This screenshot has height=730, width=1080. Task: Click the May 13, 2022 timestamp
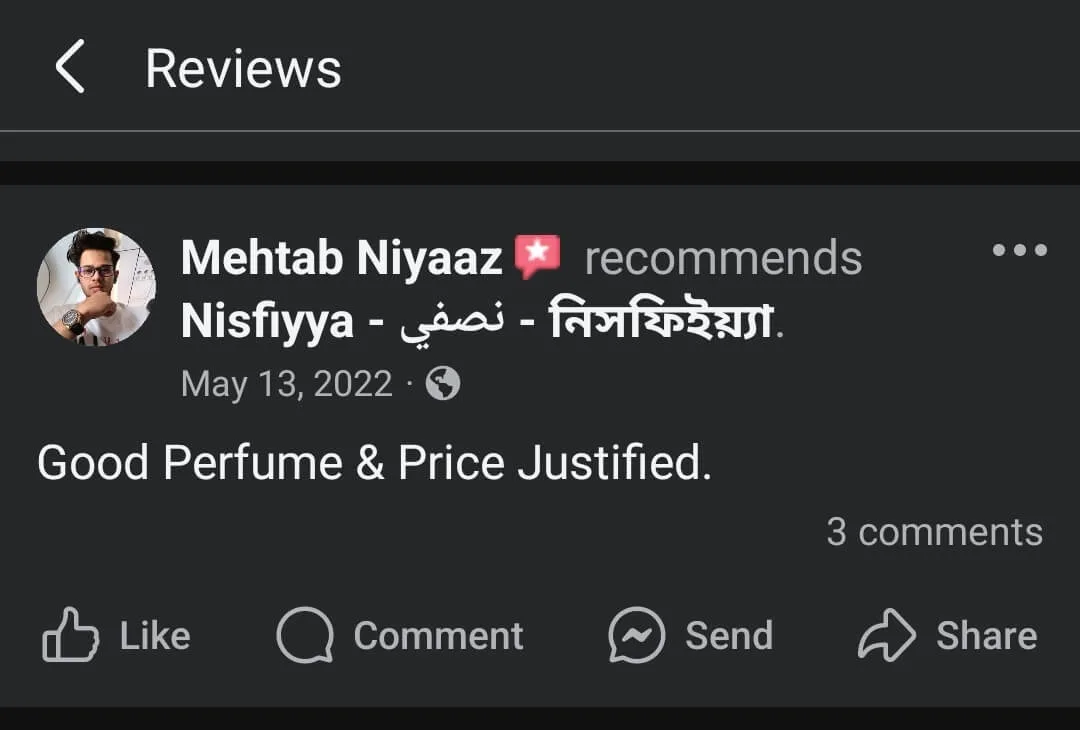click(x=286, y=384)
